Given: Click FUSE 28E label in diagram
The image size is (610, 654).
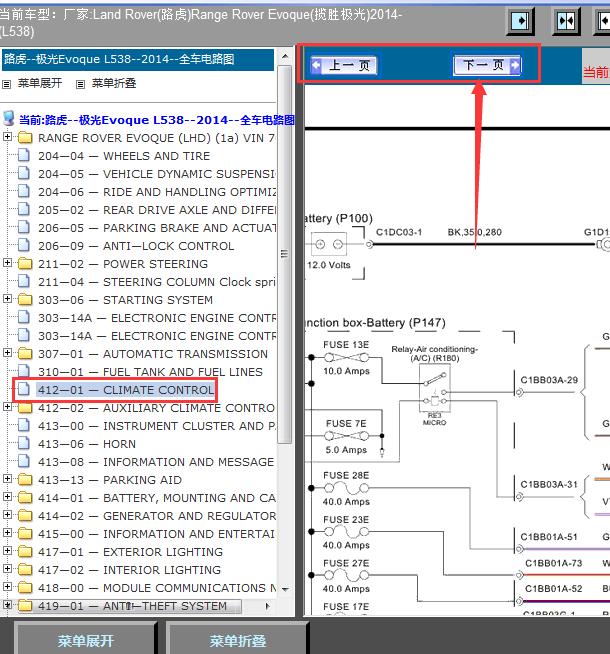Looking at the screenshot, I should tap(346, 475).
